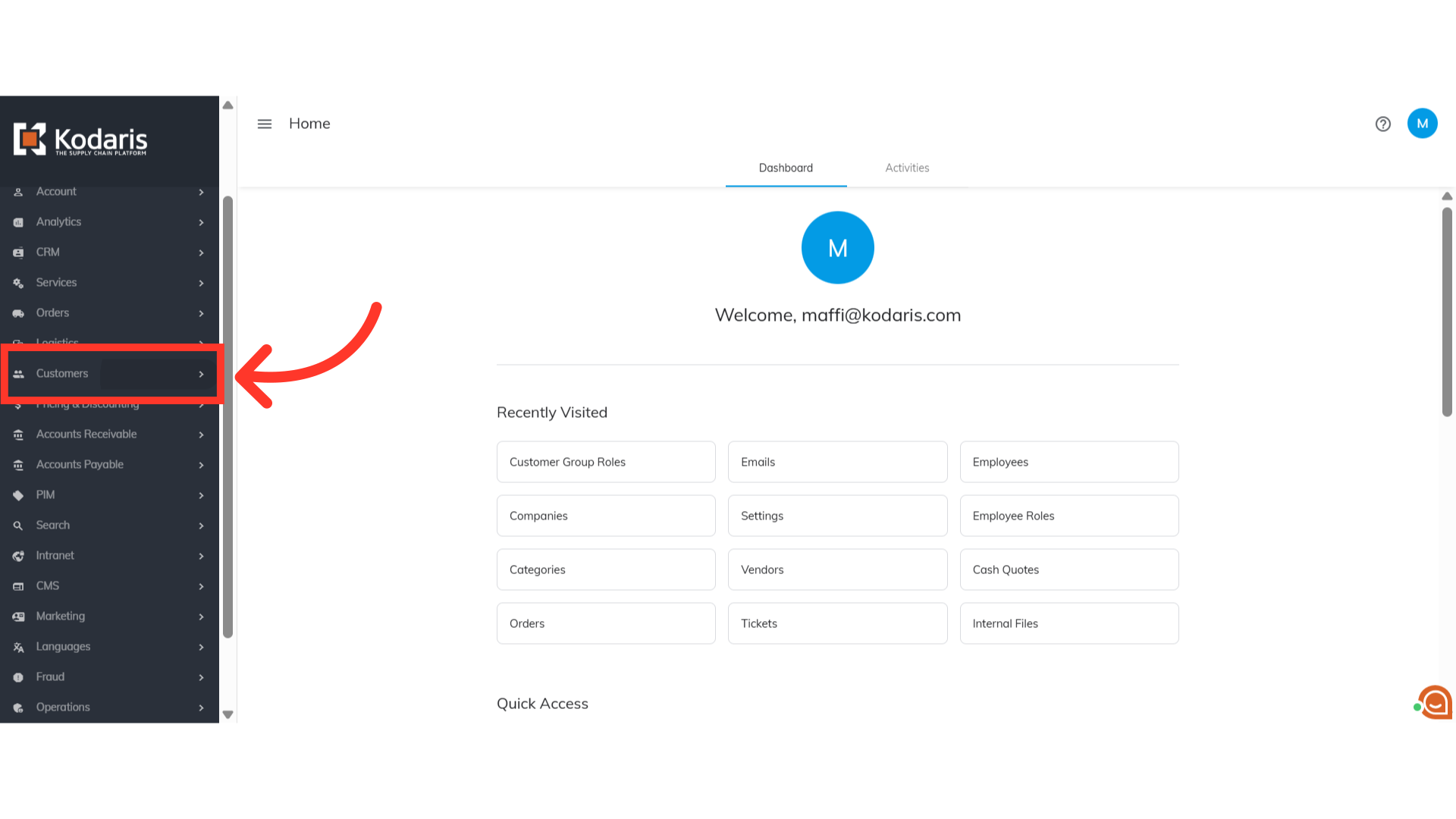Click the sidebar scroll-down arrow

pyautogui.click(x=227, y=714)
